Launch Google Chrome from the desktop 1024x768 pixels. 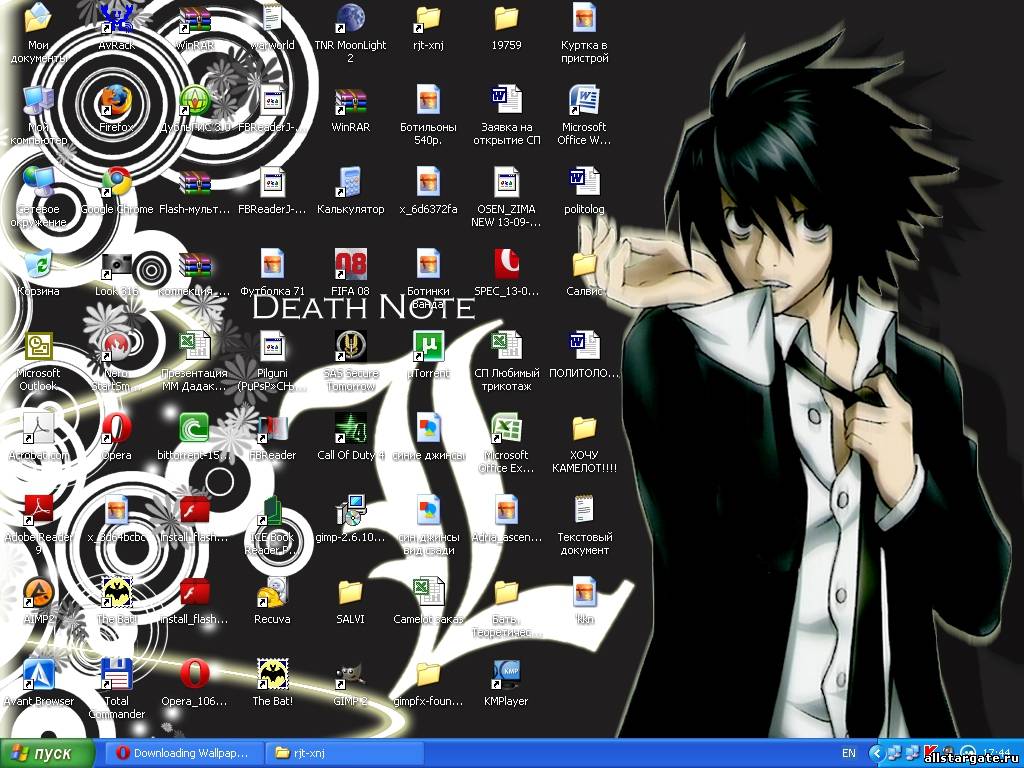tap(116, 182)
